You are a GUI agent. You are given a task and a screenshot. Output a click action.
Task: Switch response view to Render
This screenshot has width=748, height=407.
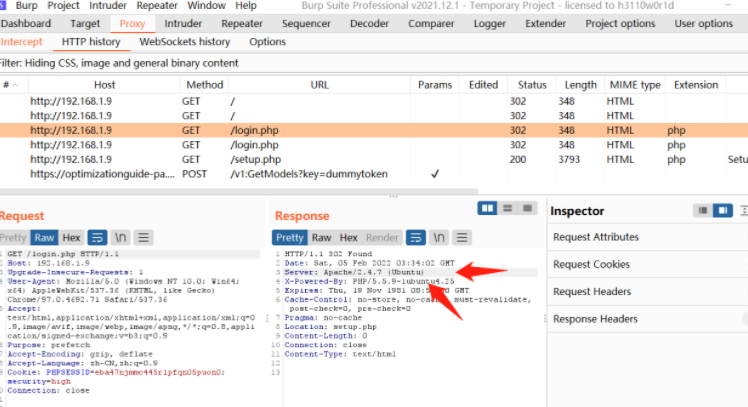[x=382, y=238]
